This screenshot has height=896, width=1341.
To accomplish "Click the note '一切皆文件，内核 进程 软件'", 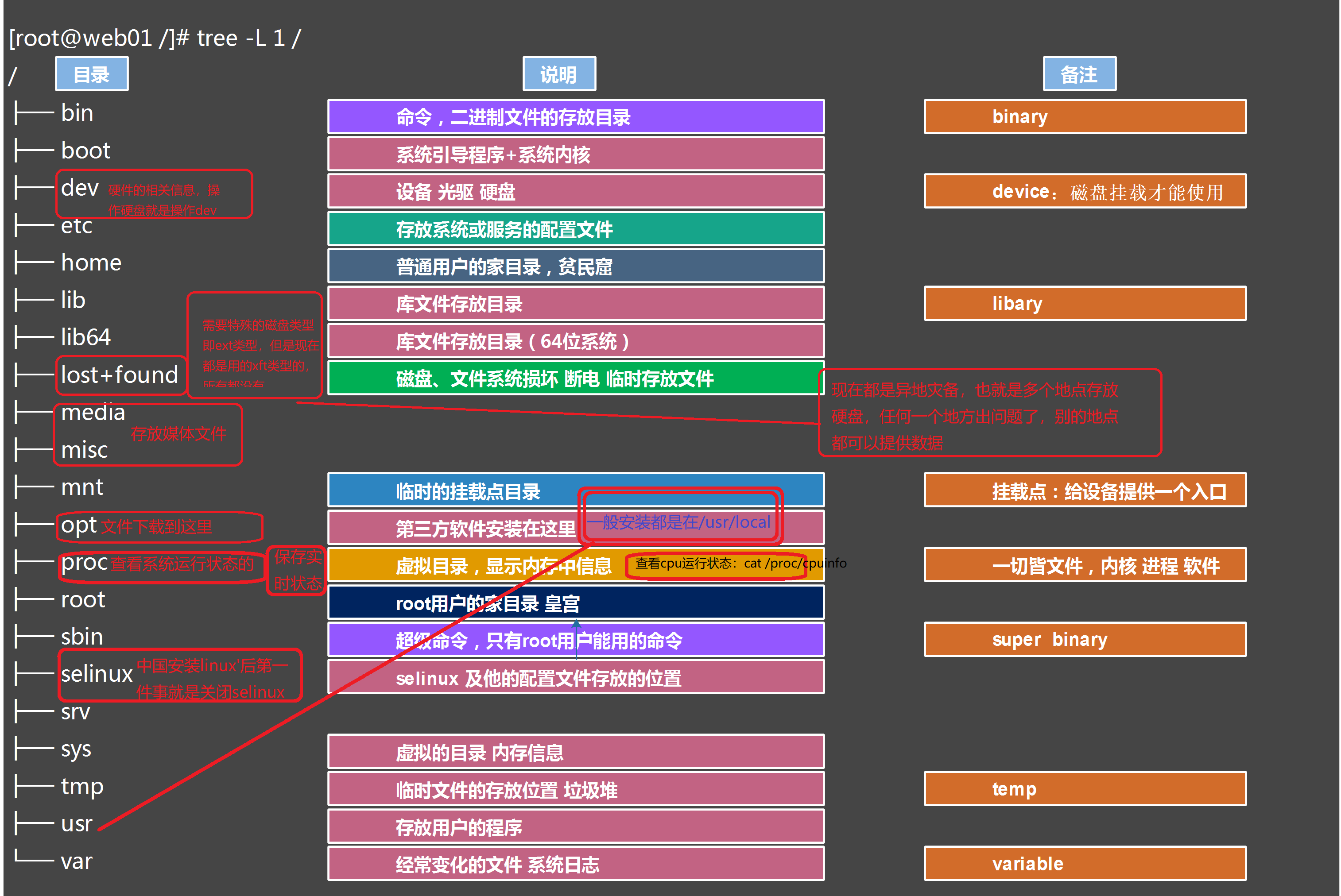I will pos(1085,565).
